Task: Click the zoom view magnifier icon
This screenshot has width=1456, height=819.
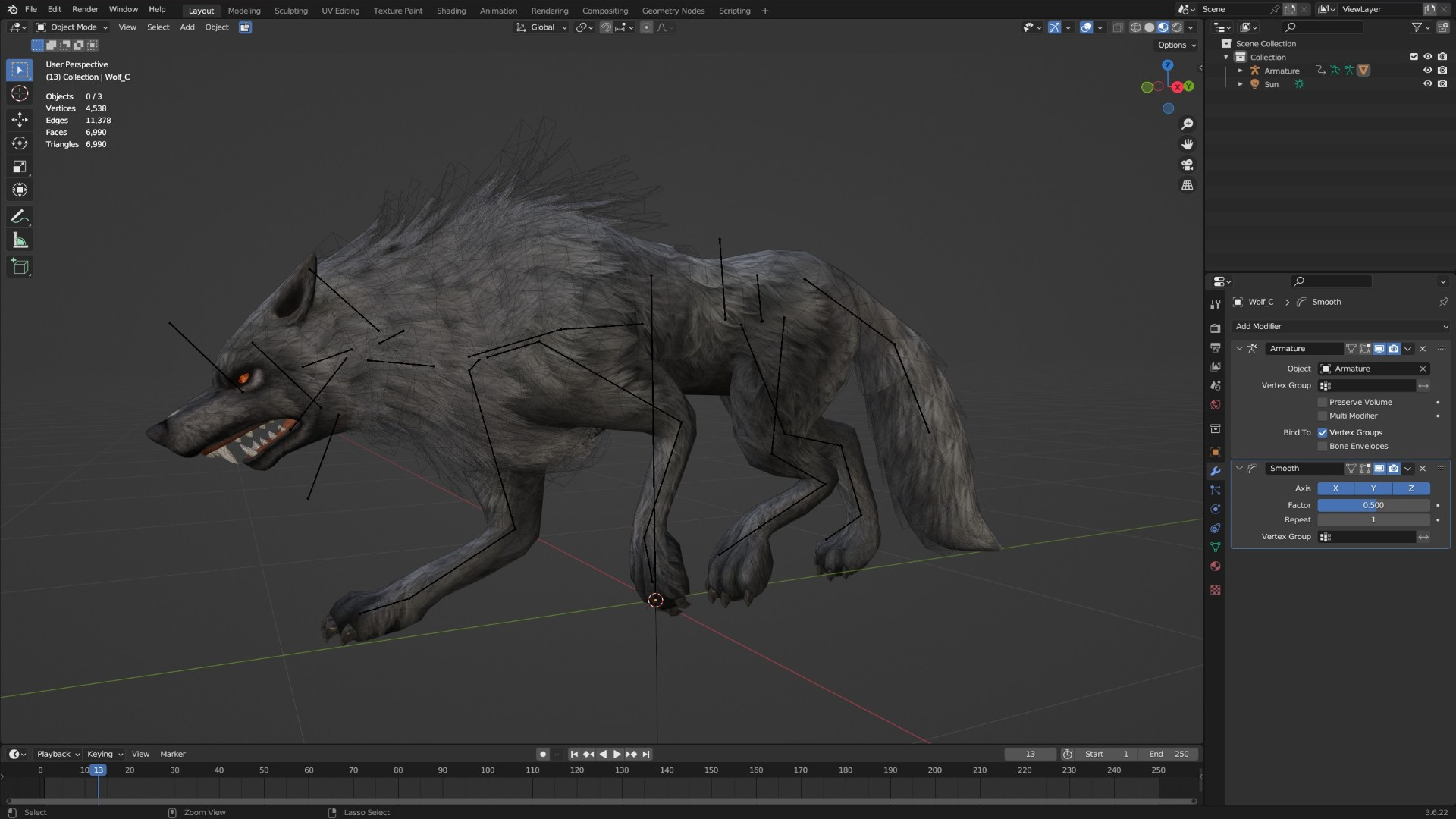Action: [1188, 124]
